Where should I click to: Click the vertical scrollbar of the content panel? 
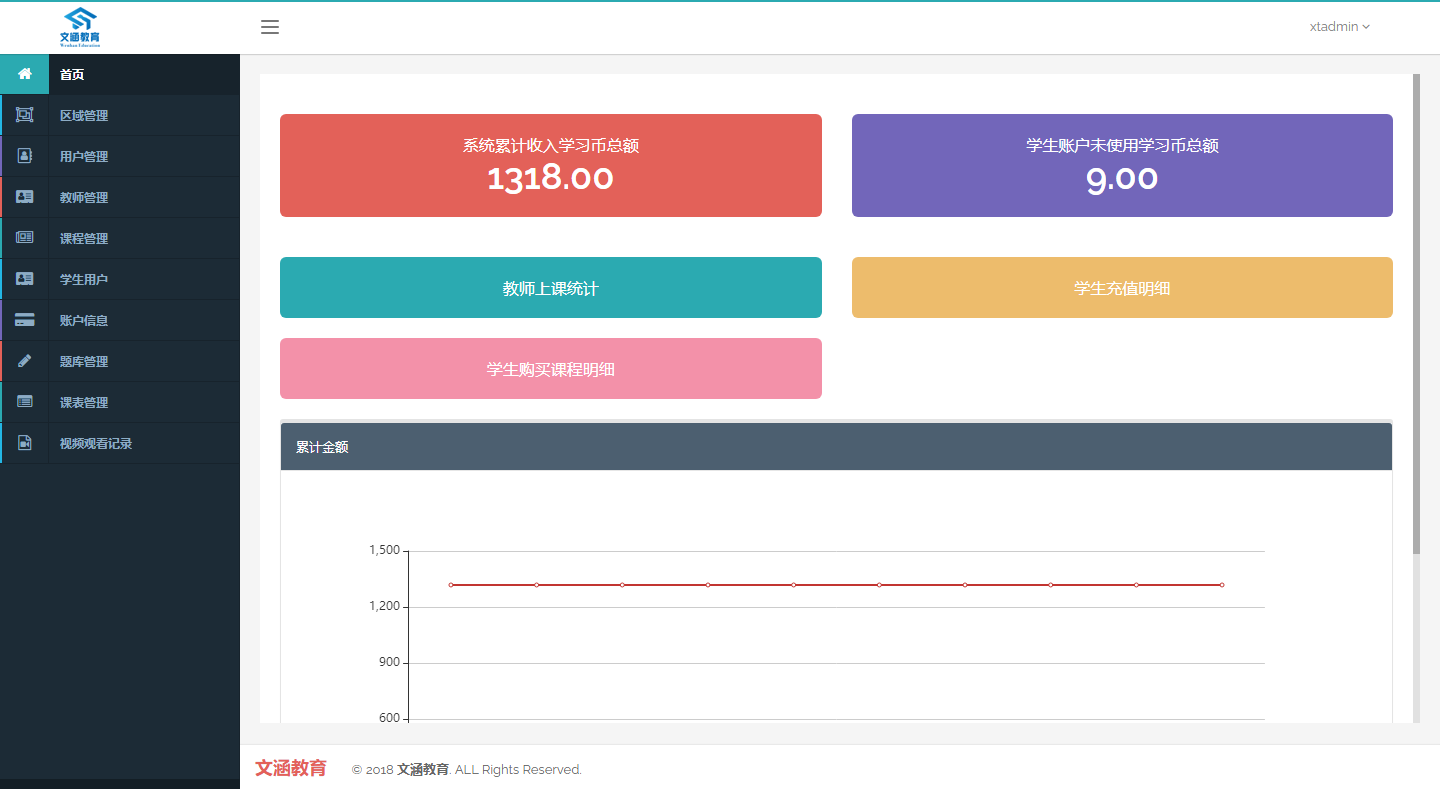(1416, 314)
